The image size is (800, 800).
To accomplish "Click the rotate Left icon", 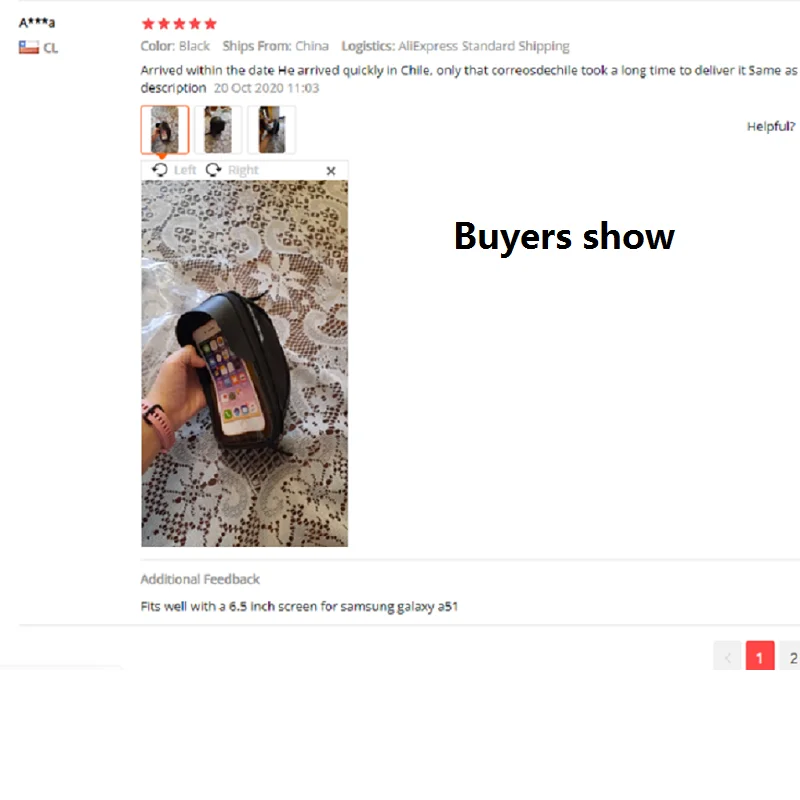I will [160, 170].
